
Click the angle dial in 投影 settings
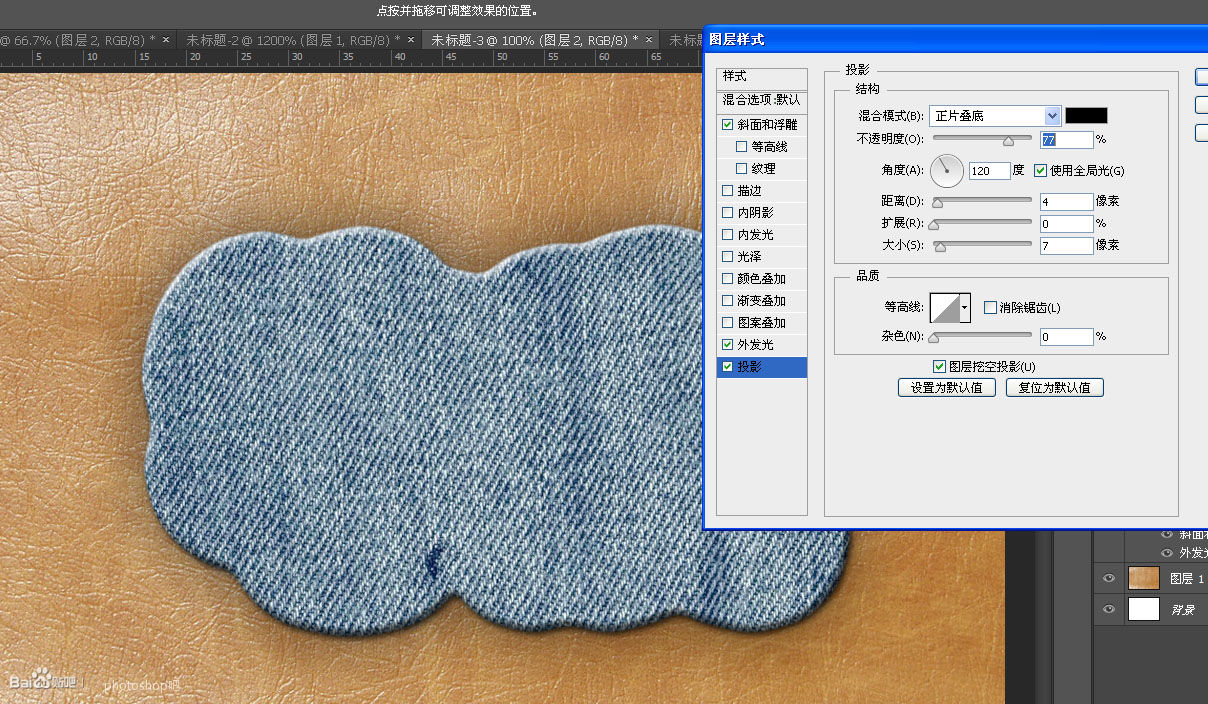pyautogui.click(x=946, y=170)
